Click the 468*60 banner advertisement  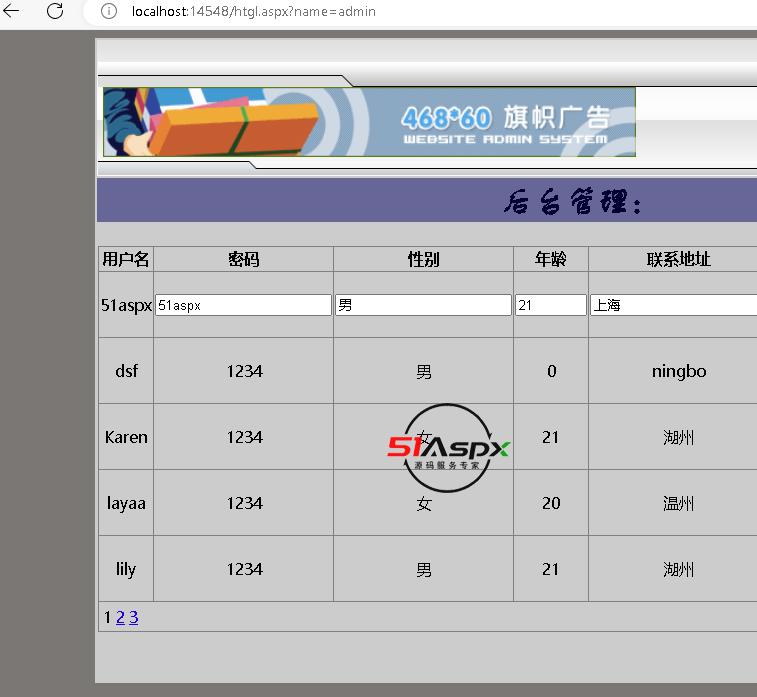[x=369, y=122]
